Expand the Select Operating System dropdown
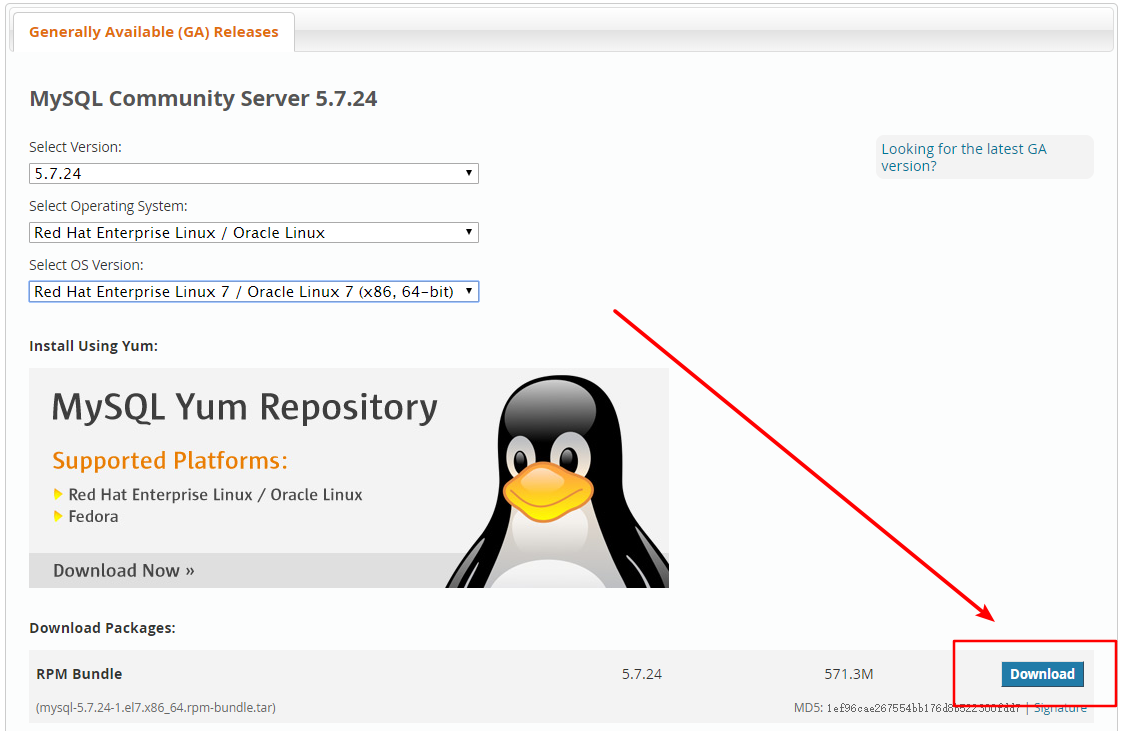 point(254,233)
